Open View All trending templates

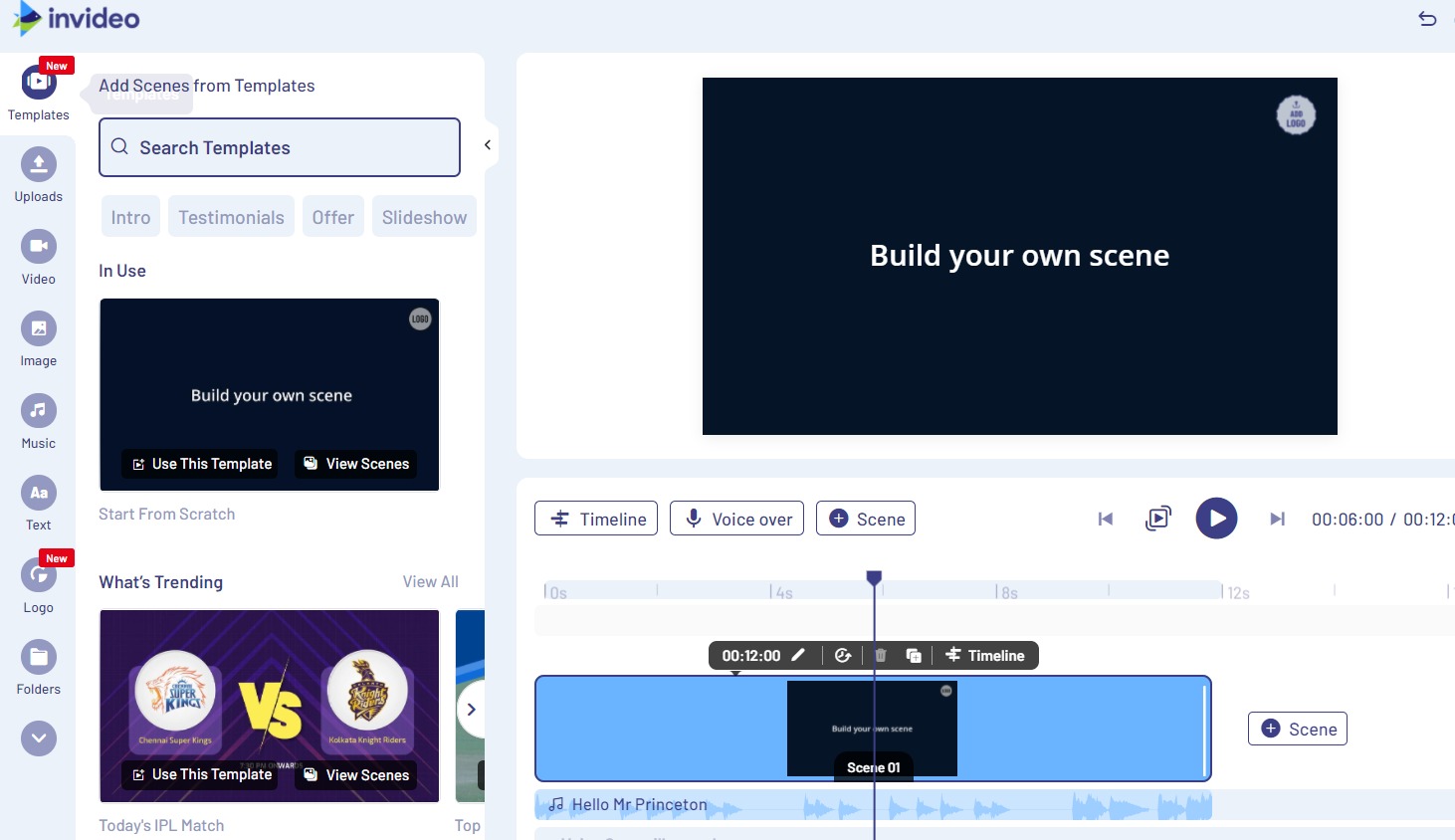430,581
